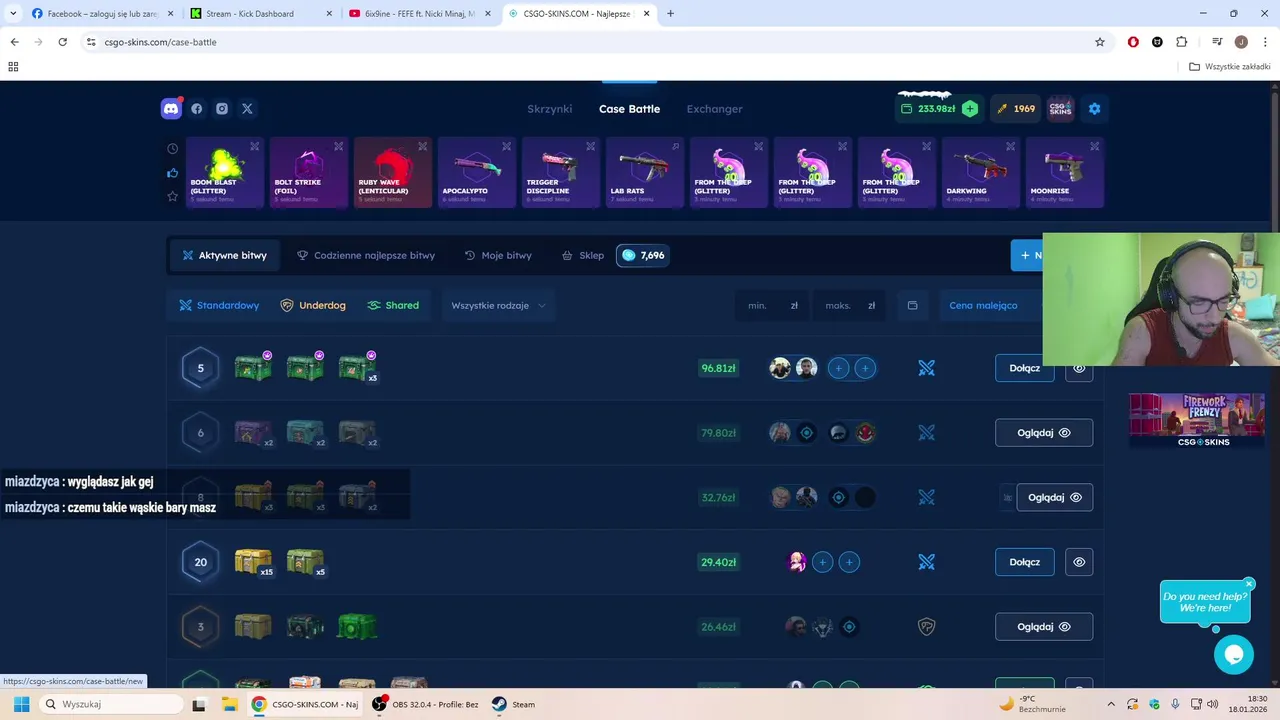Open site settings gear icon
The width and height of the screenshot is (1280, 720).
pos(1094,109)
